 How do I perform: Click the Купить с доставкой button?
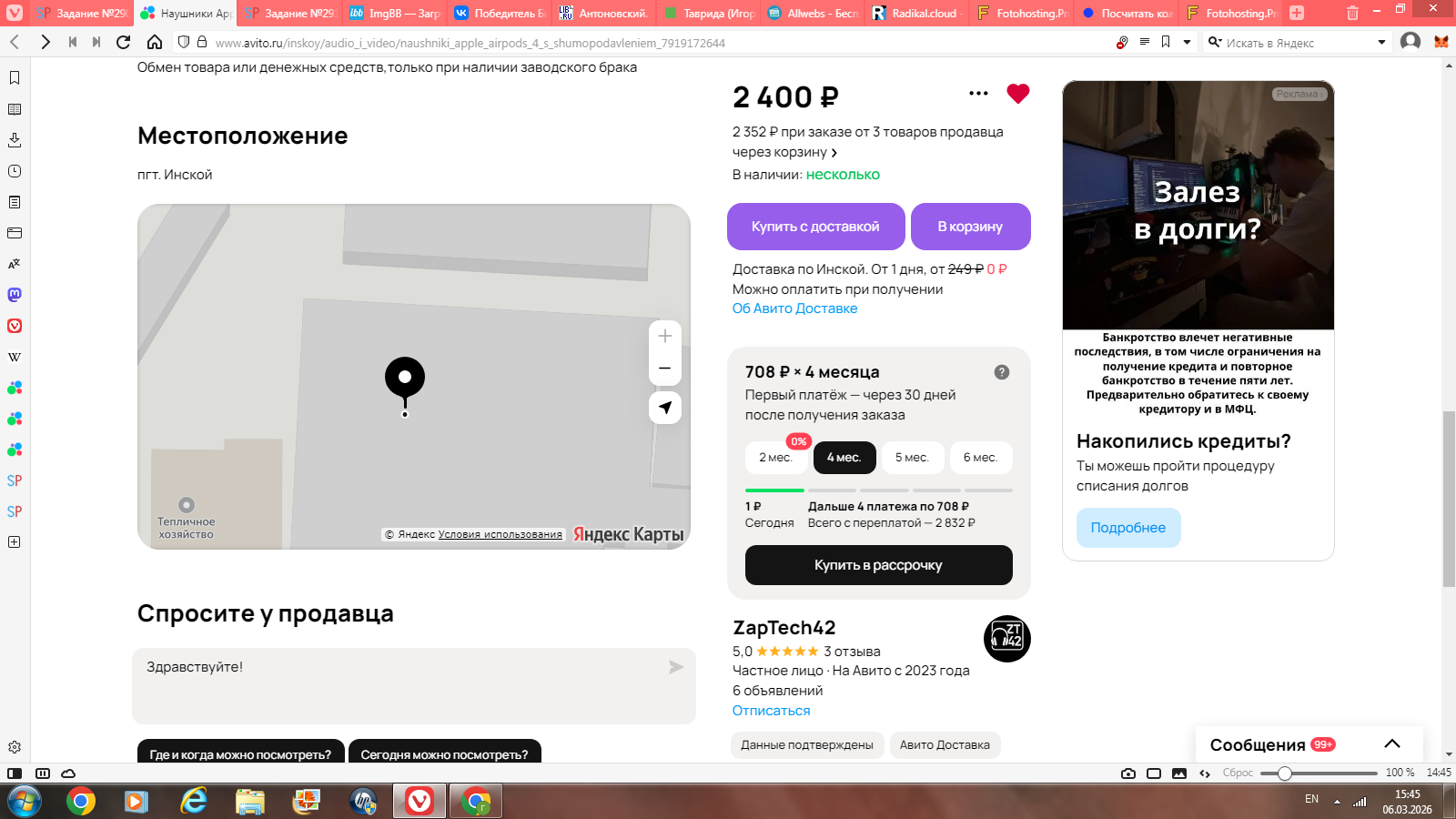click(816, 227)
